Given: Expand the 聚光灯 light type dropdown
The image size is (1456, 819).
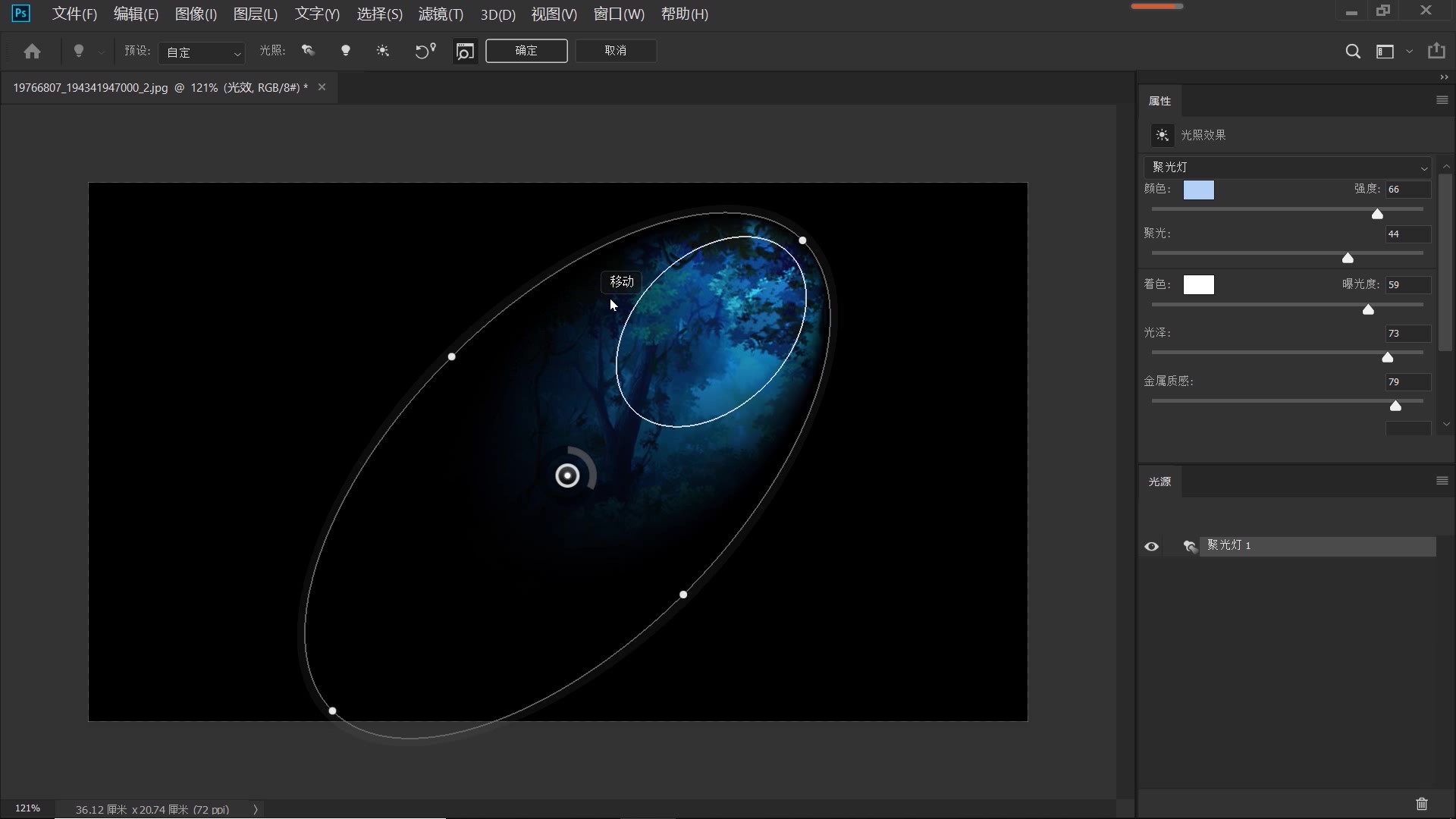Looking at the screenshot, I should click(1287, 168).
